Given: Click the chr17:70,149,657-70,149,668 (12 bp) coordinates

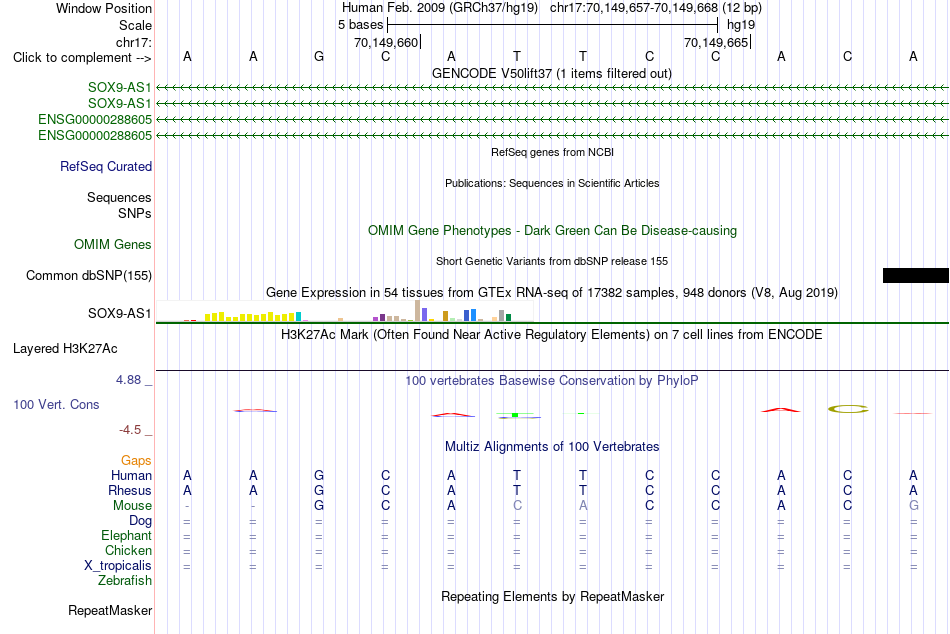Looking at the screenshot, I should pyautogui.click(x=656, y=8).
